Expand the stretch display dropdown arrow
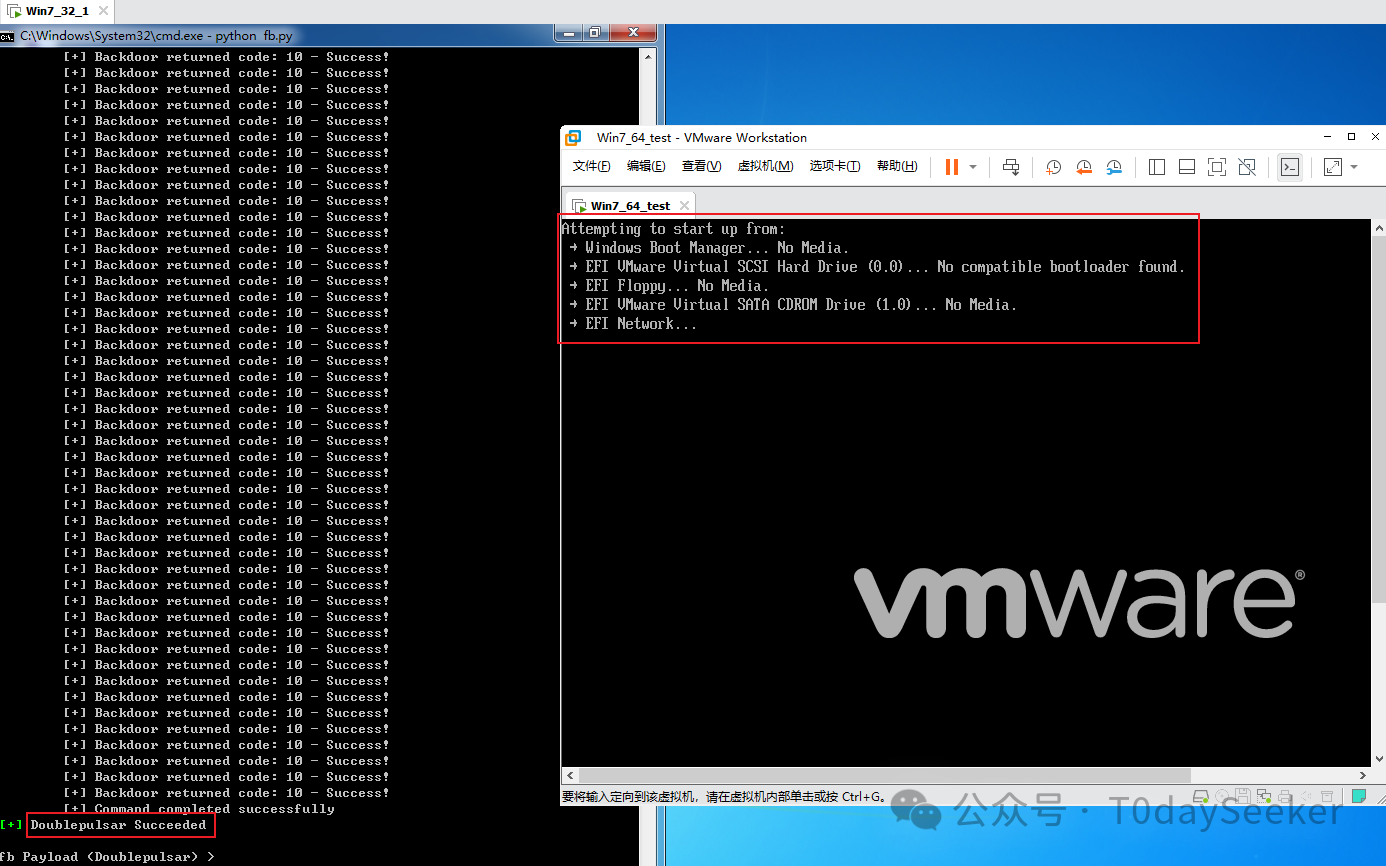The width and height of the screenshot is (1386, 866). tap(1354, 167)
